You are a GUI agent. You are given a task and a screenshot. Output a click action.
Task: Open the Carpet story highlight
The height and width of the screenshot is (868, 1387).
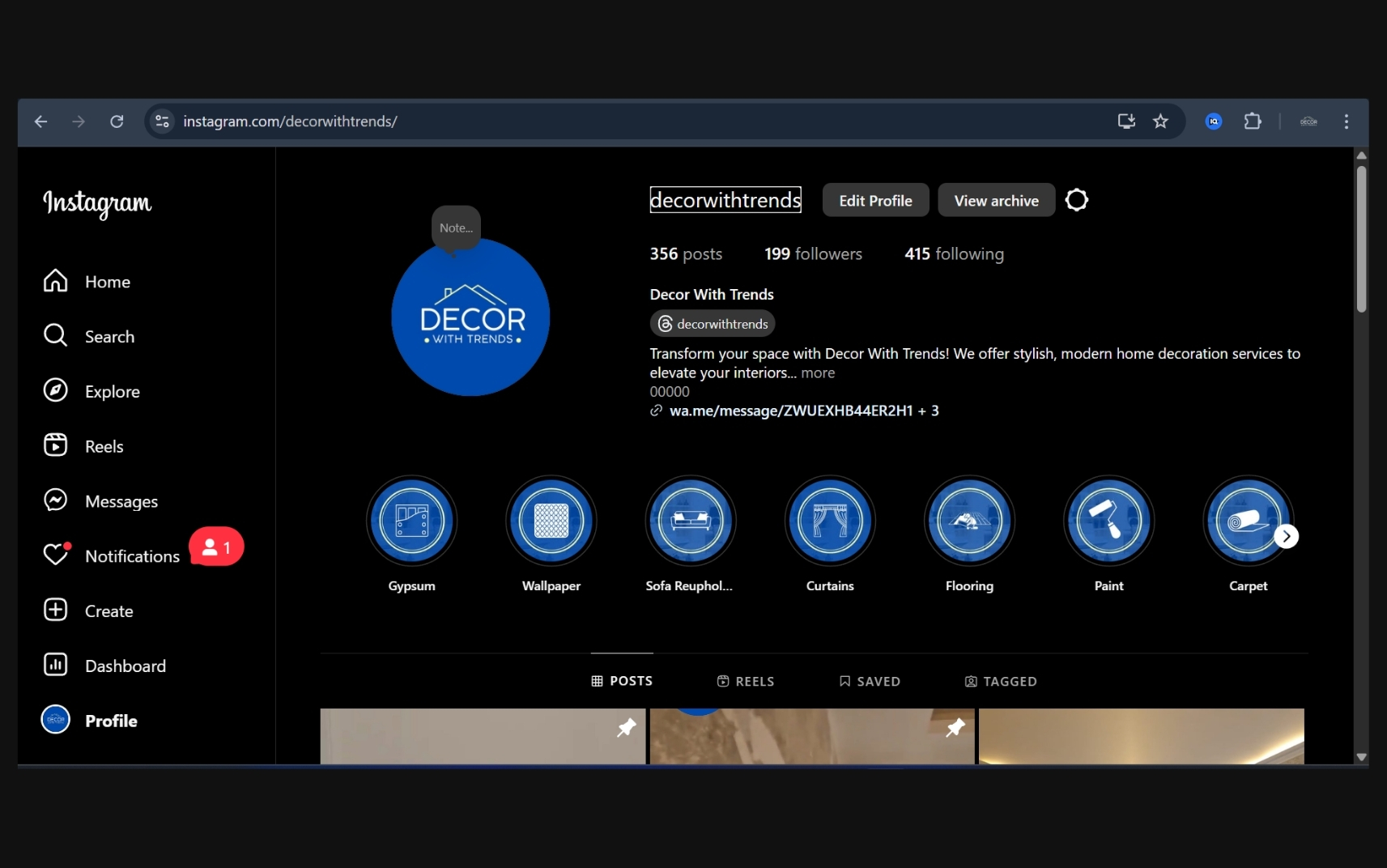(1247, 521)
